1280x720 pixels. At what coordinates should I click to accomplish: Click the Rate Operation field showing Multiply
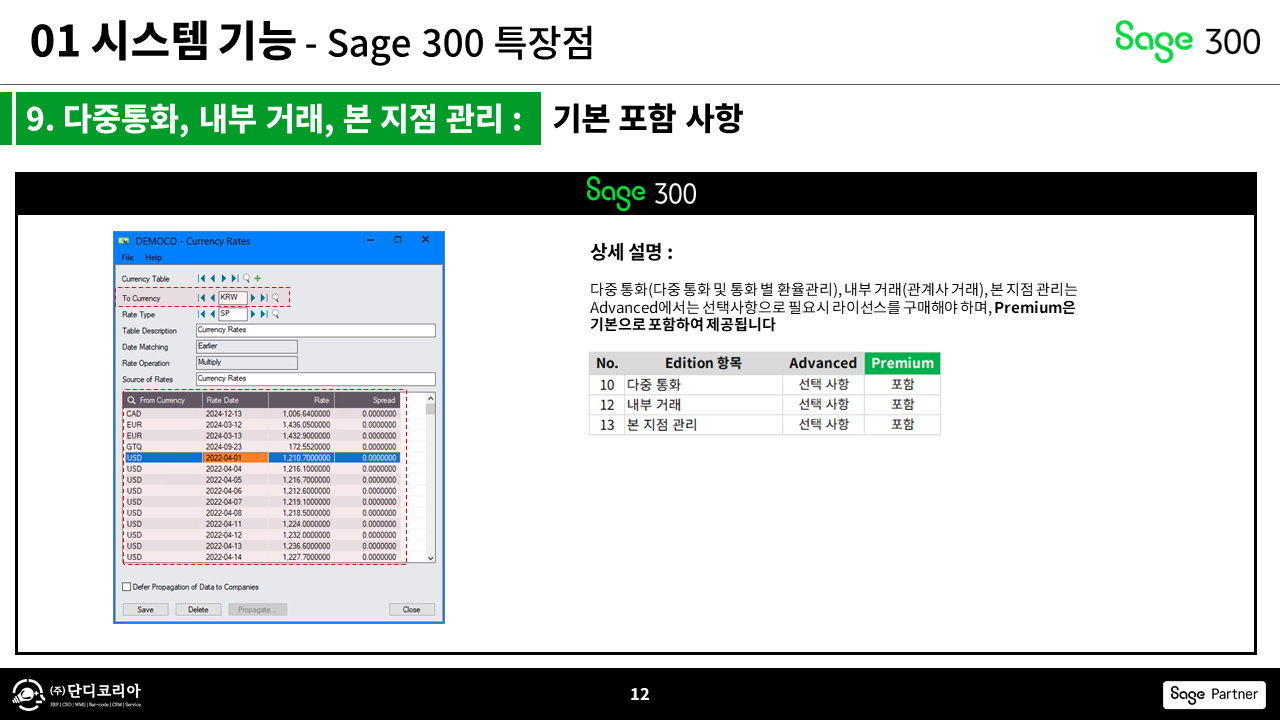247,363
